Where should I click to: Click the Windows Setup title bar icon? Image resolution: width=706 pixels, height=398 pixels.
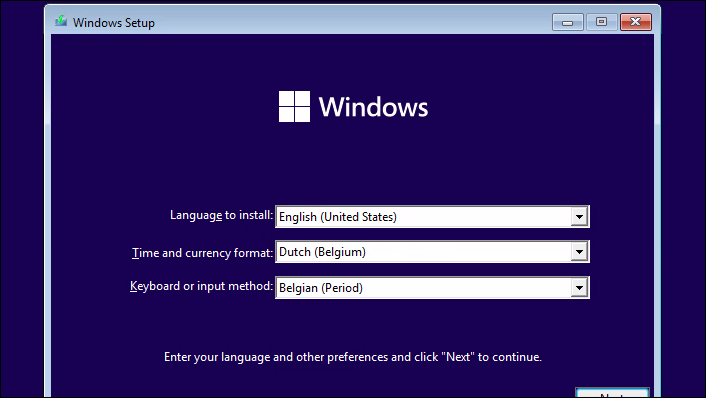click(x=61, y=21)
